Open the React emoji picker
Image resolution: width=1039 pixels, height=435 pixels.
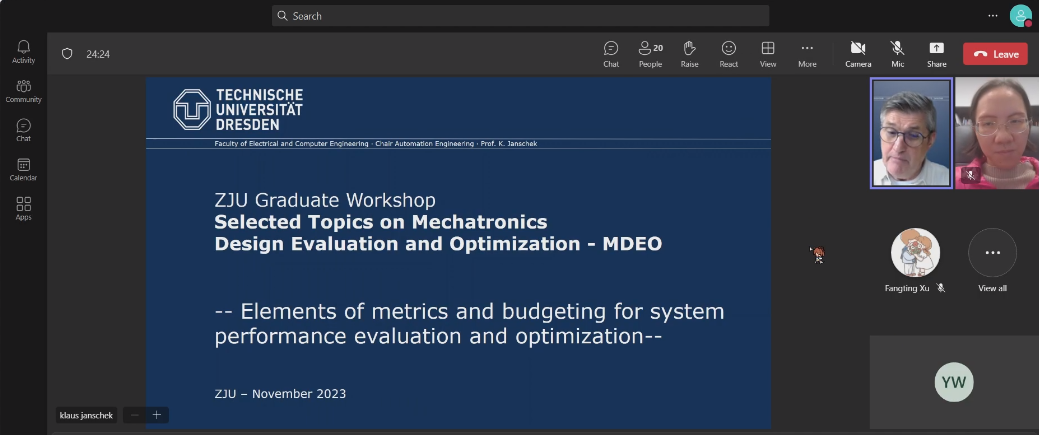click(729, 53)
